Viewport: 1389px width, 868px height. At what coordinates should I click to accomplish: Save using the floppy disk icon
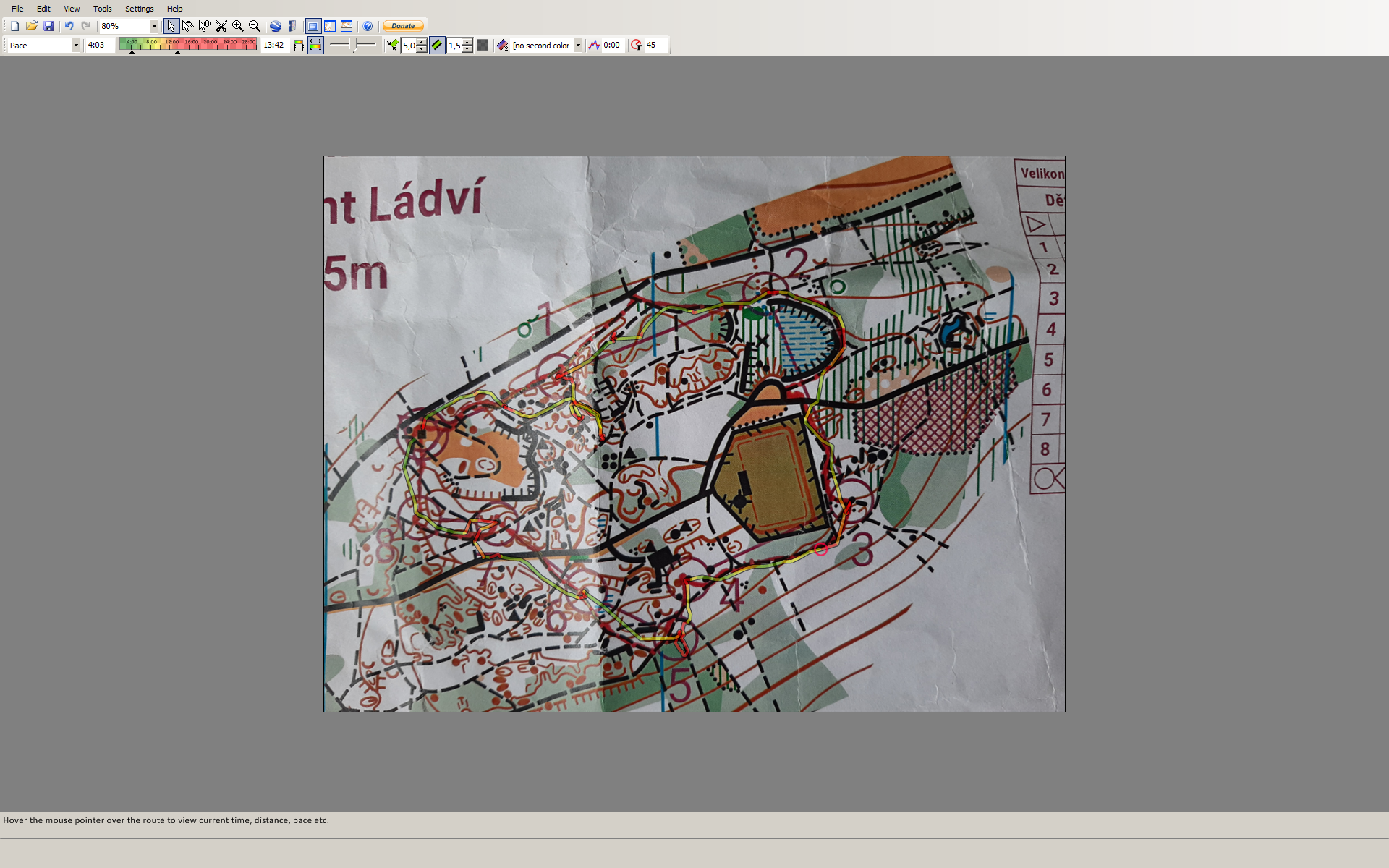pyautogui.click(x=48, y=26)
